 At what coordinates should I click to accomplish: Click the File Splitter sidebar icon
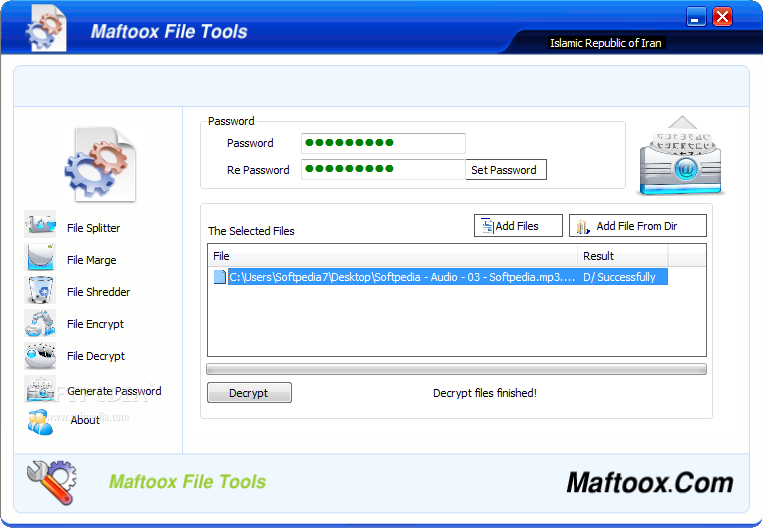click(40, 224)
